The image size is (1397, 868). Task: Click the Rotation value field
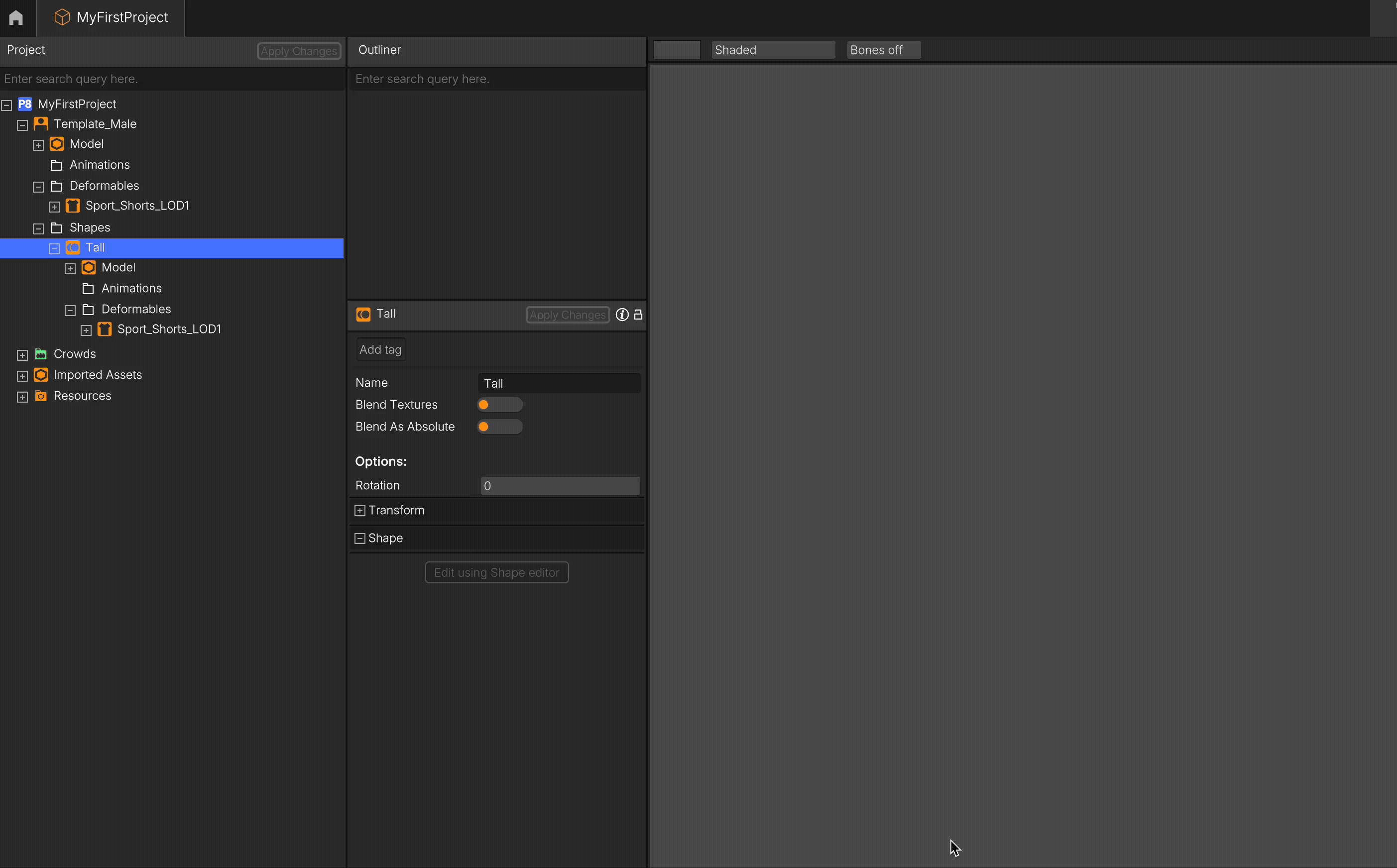pos(560,486)
